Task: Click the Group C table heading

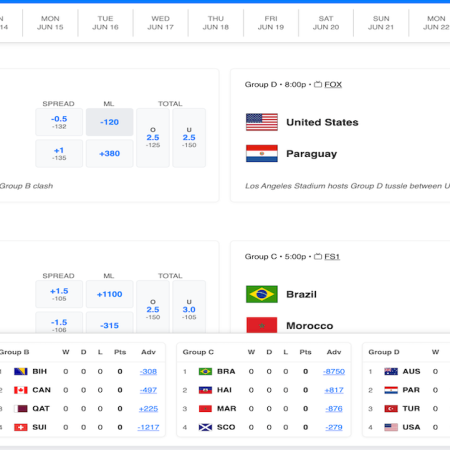Action: tap(198, 352)
